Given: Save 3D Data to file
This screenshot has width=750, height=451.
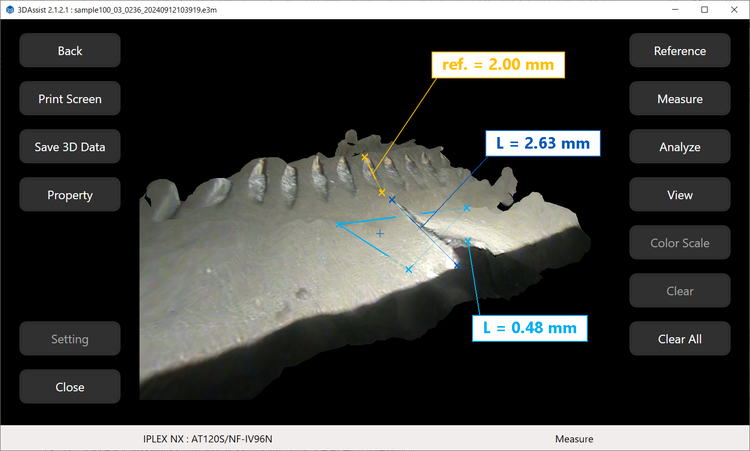Looking at the screenshot, I should click(x=70, y=147).
